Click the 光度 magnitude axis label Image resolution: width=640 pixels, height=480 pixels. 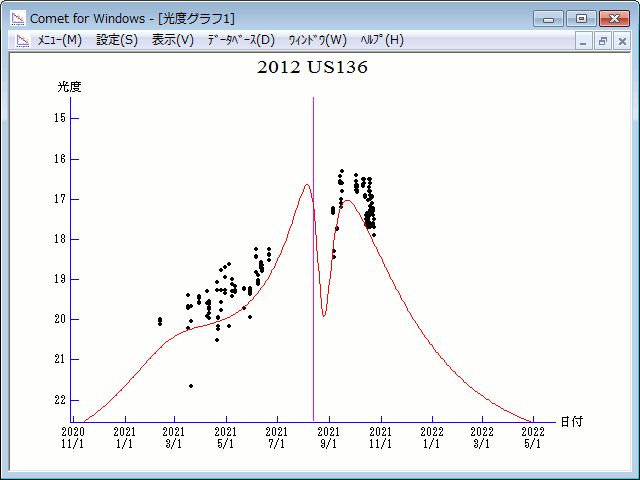point(69,87)
